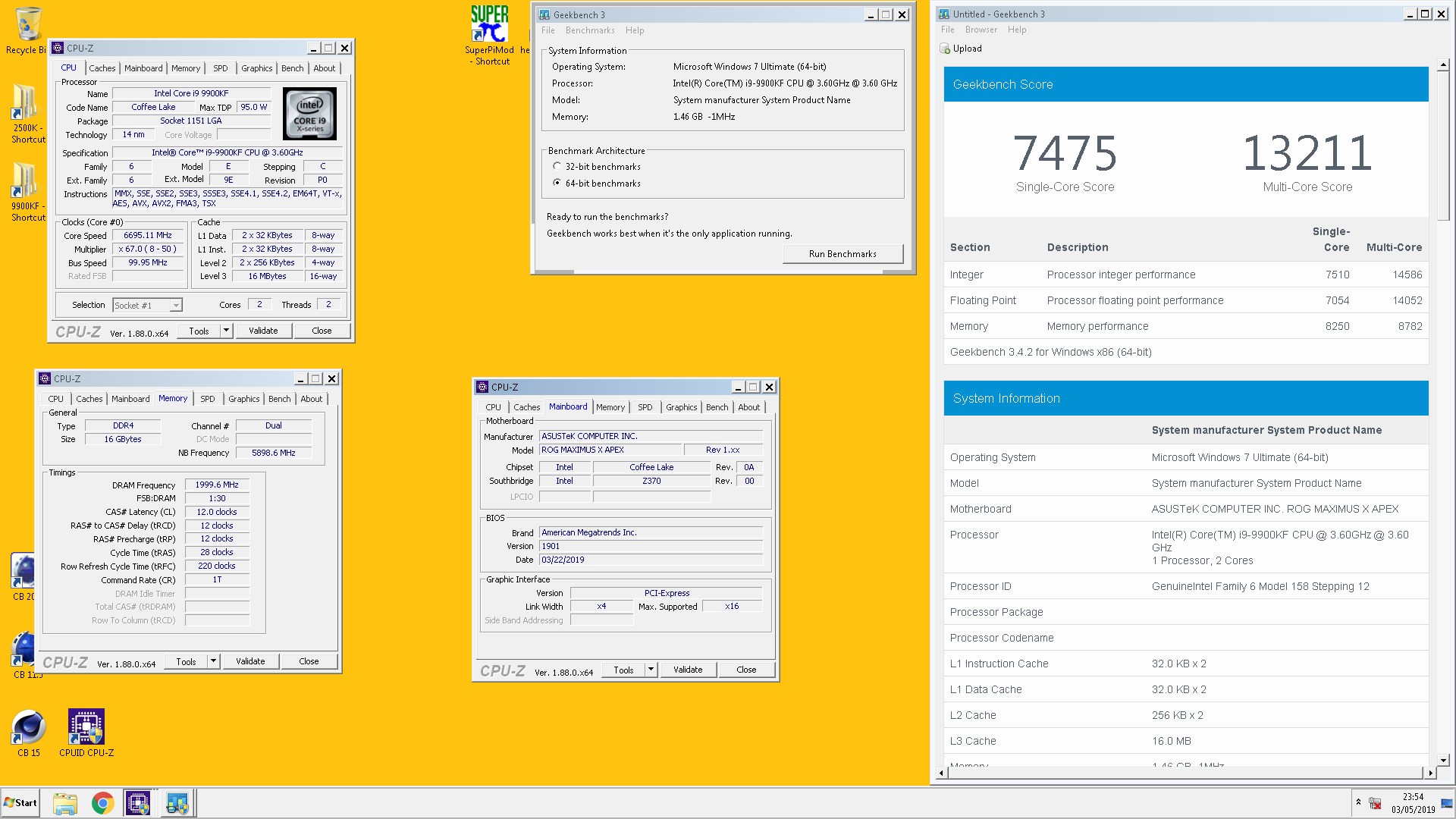Open the Caches tab in CPU-Z CPU window
The image size is (1456, 819).
[102, 68]
